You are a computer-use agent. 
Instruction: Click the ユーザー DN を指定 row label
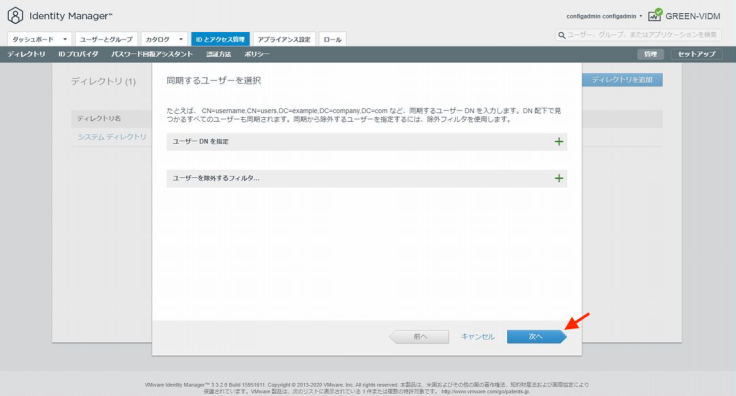200,141
